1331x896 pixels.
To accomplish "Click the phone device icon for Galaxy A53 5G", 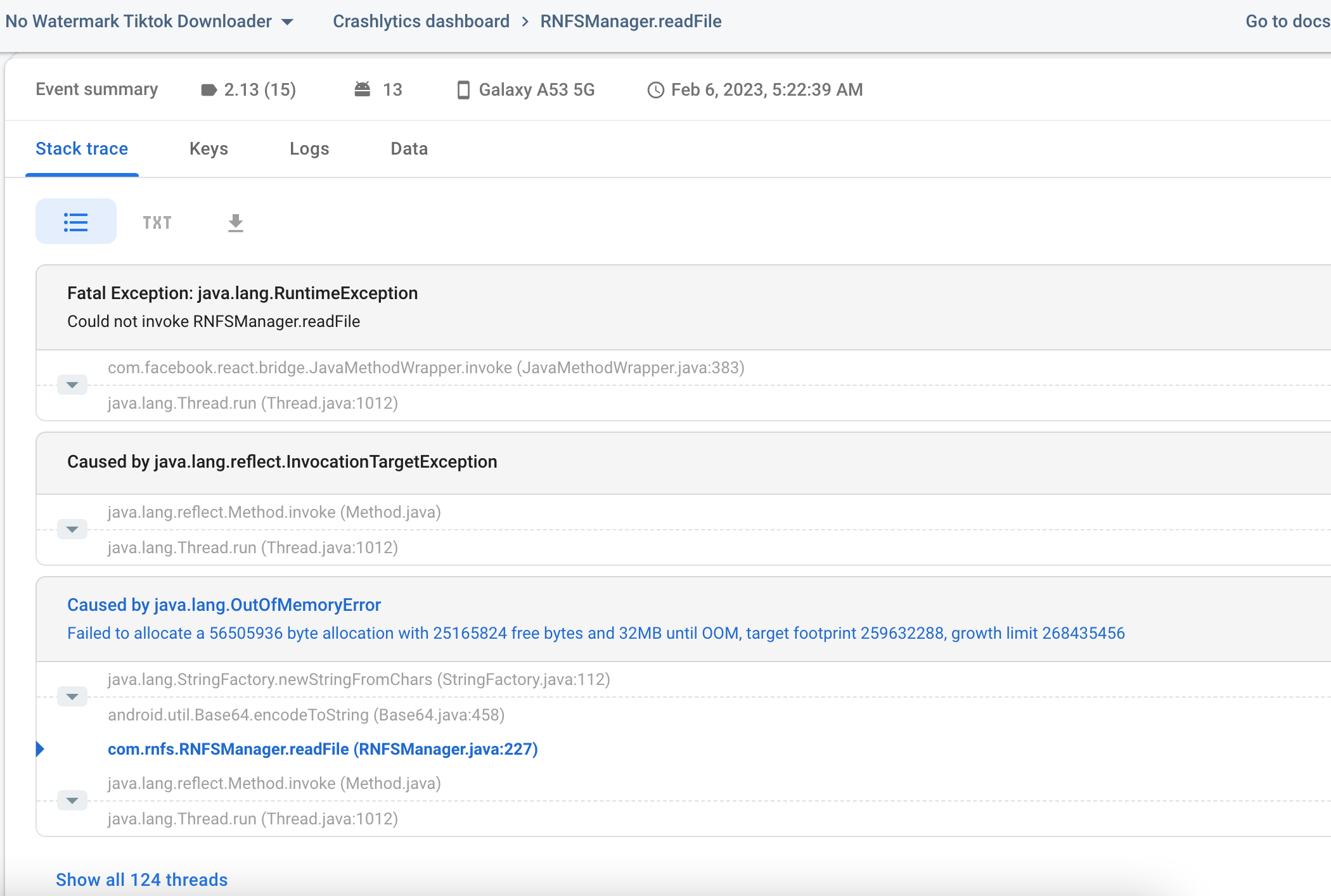I will tap(463, 90).
